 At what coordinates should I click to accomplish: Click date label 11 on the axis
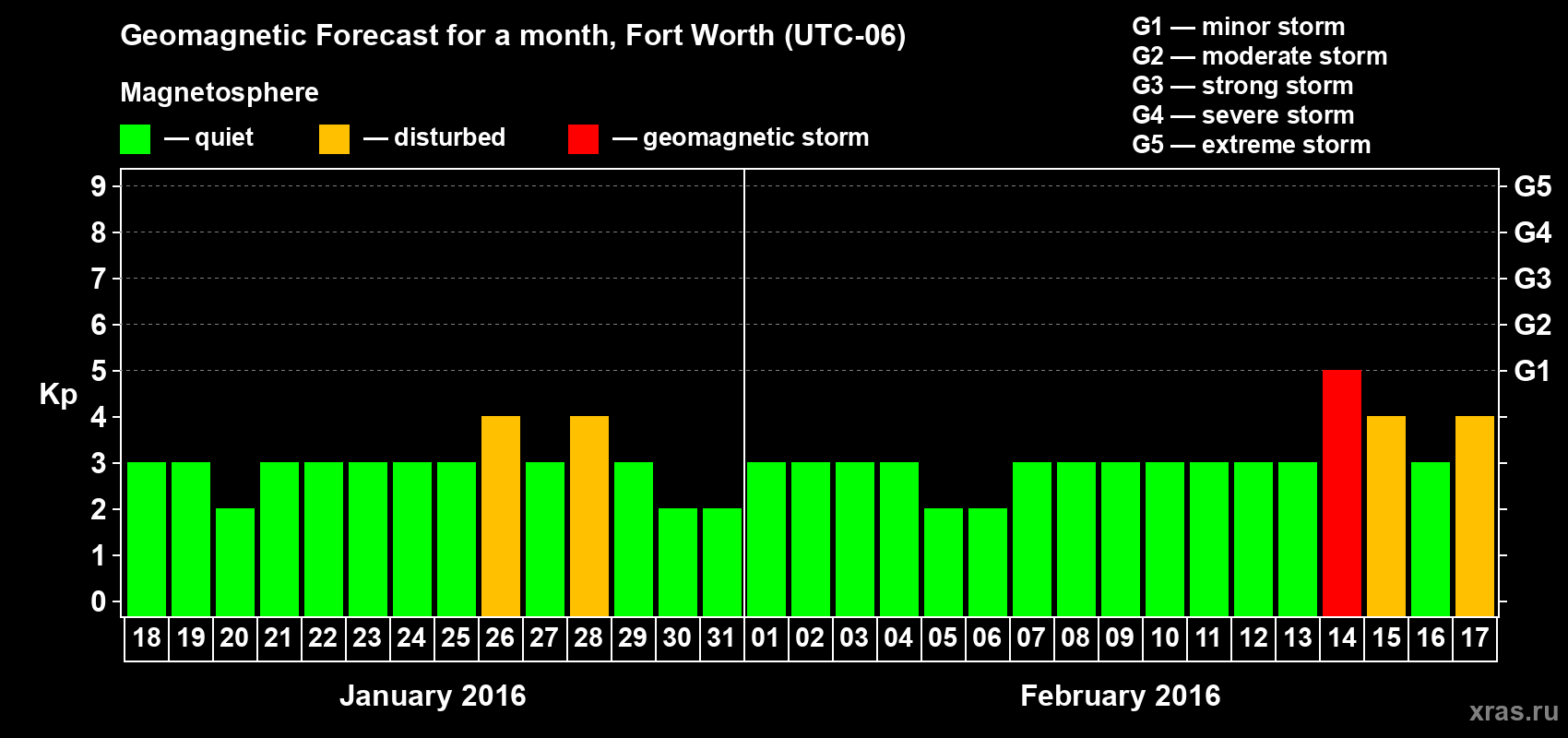pyautogui.click(x=1208, y=638)
